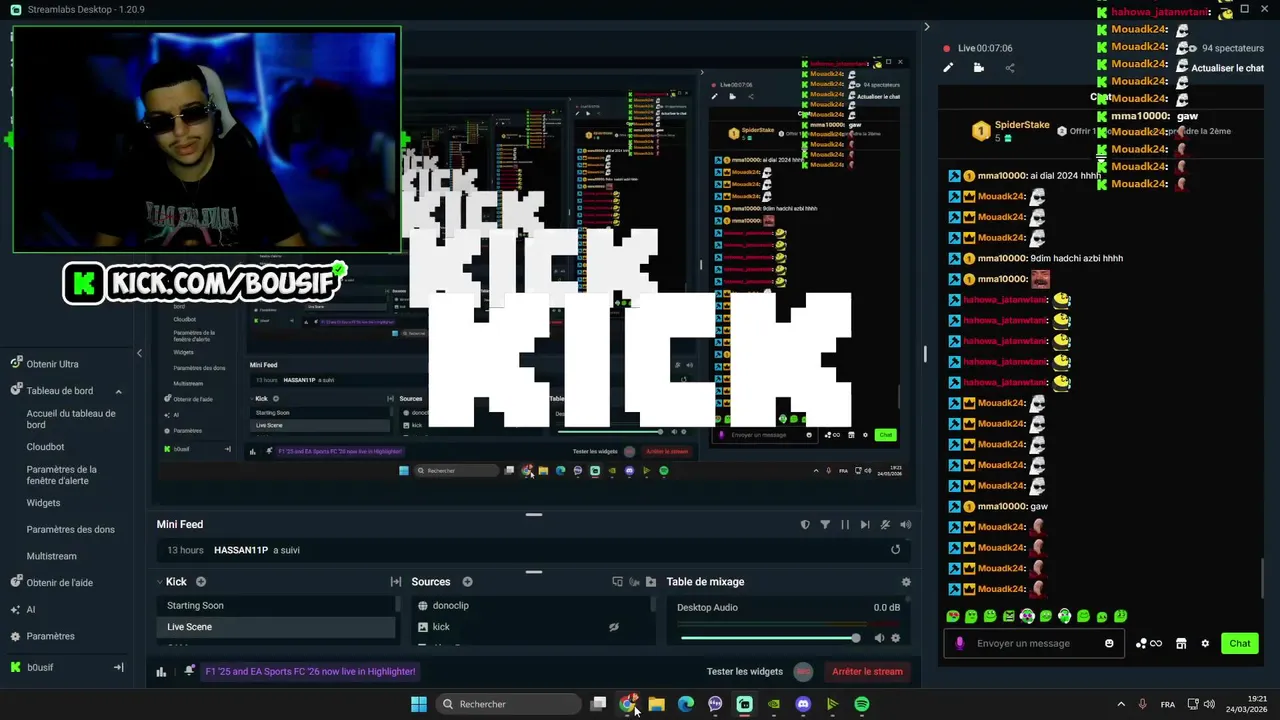This screenshot has height=720, width=1280.
Task: Click the share stream icon
Action: click(x=1010, y=68)
